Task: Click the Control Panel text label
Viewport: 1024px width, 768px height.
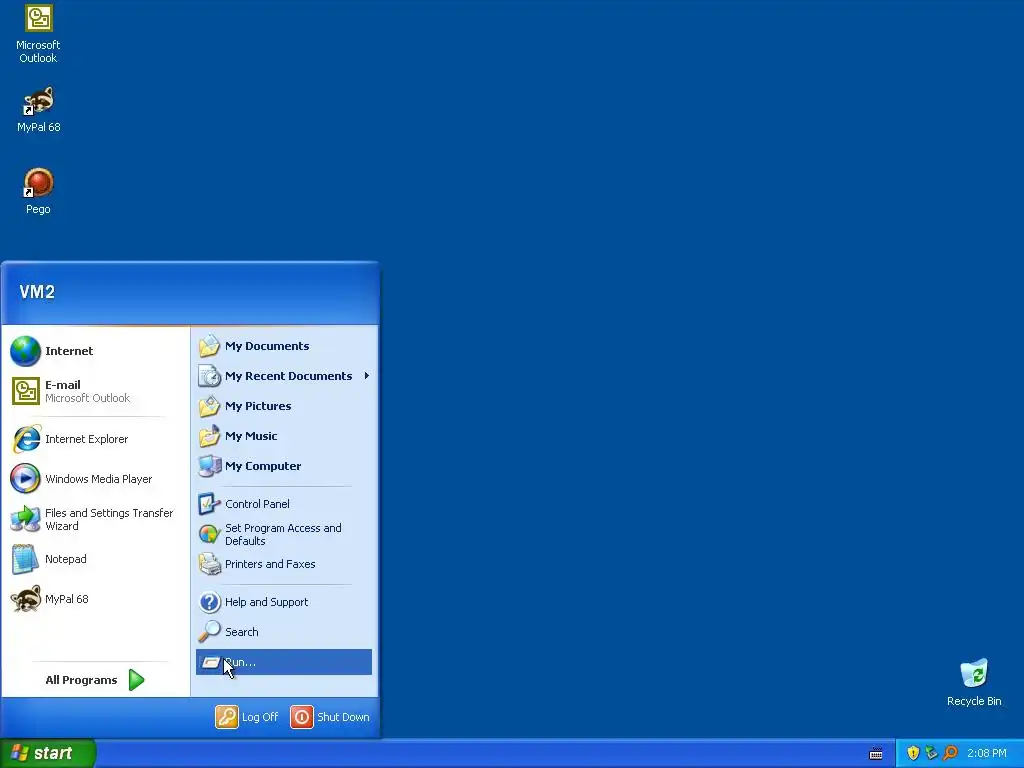Action: click(257, 504)
